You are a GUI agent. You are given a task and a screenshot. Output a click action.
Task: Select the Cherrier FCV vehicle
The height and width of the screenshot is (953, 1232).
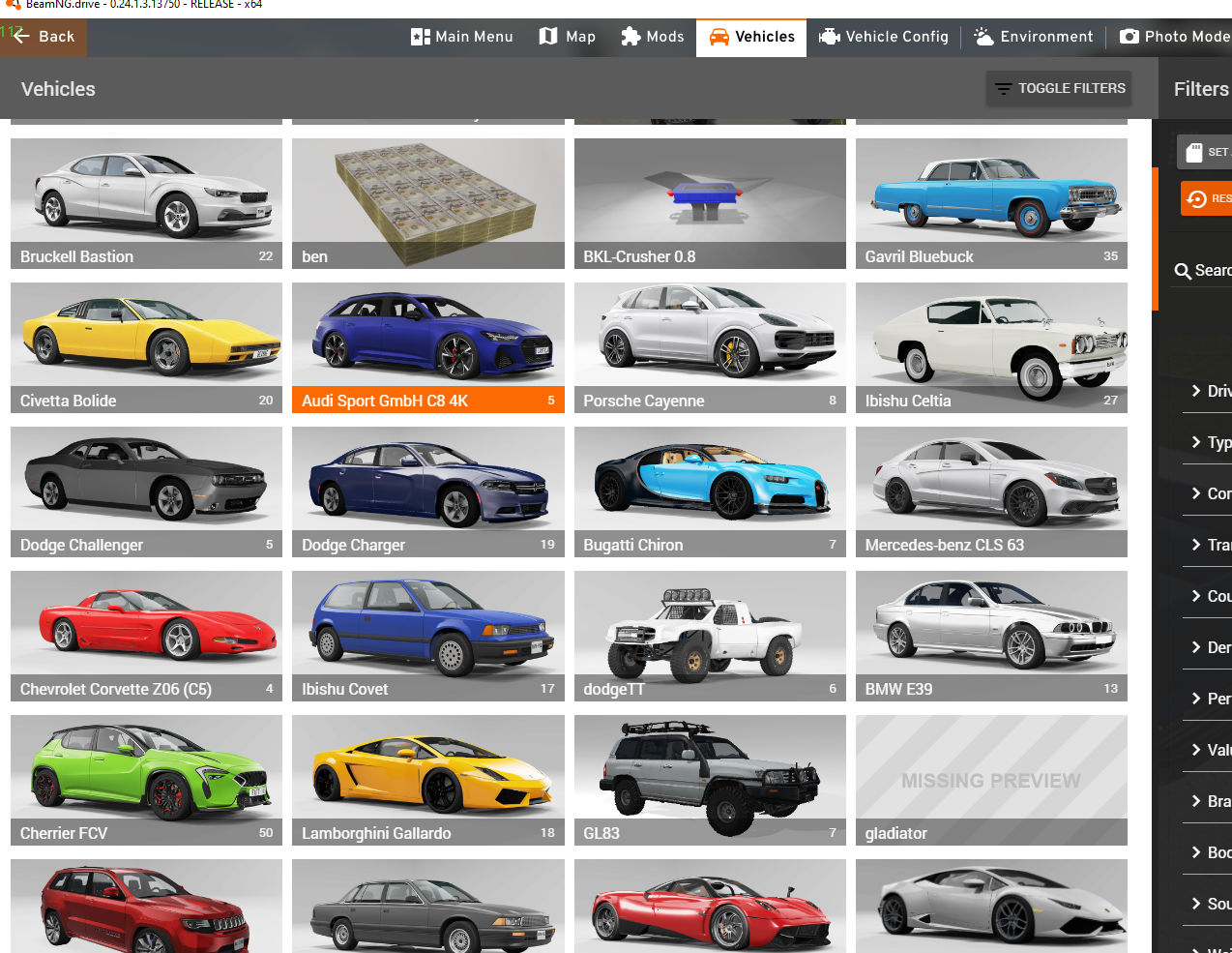click(x=146, y=780)
